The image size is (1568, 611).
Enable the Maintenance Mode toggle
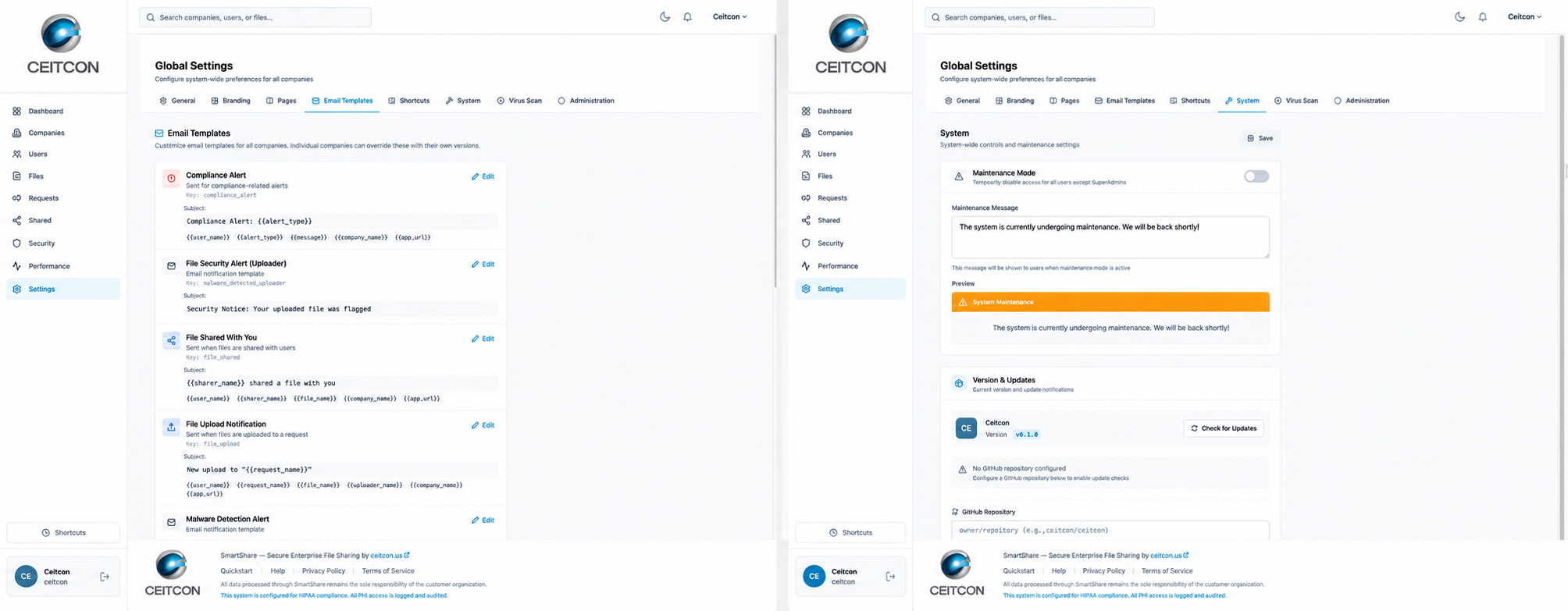[x=1256, y=176]
